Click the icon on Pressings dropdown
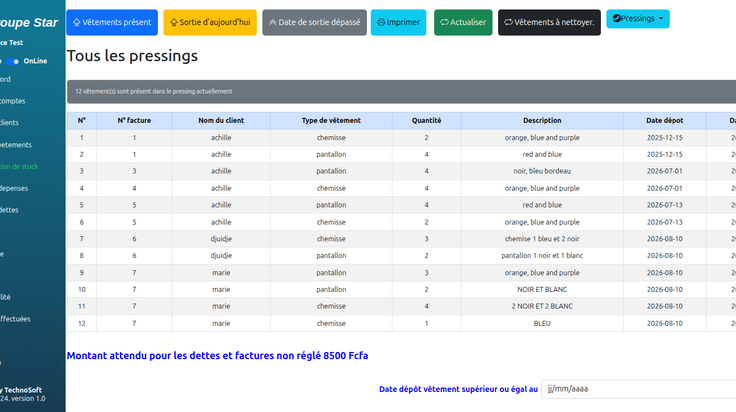 (617, 18)
